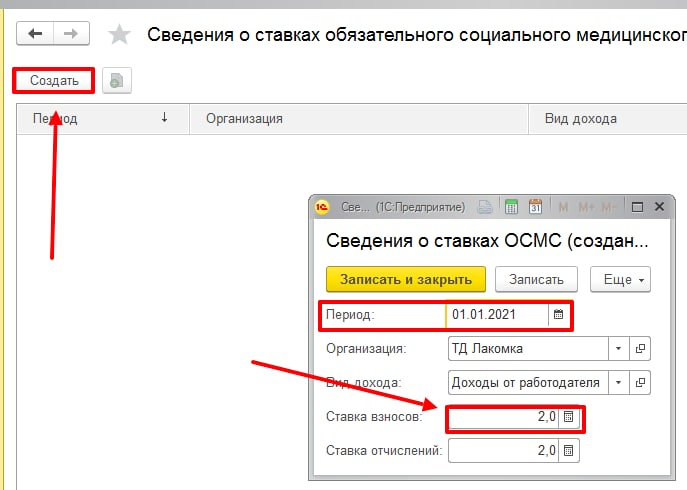Open calculator for Ставка взносов field
Screen dimensions: 687x490
coord(568,417)
